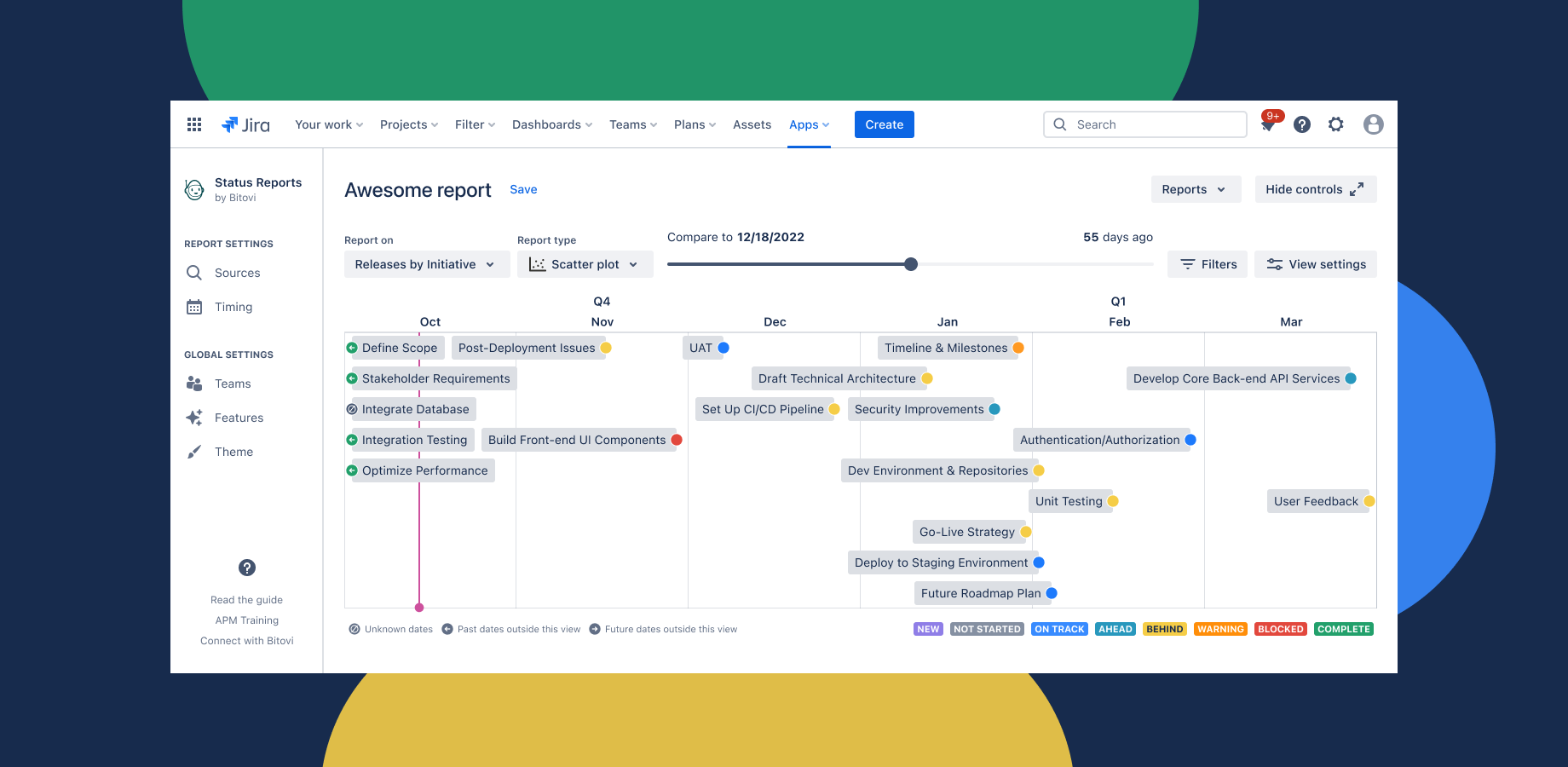Click the Teams people icon in sidebar
Image resolution: width=1568 pixels, height=767 pixels.
coord(194,383)
